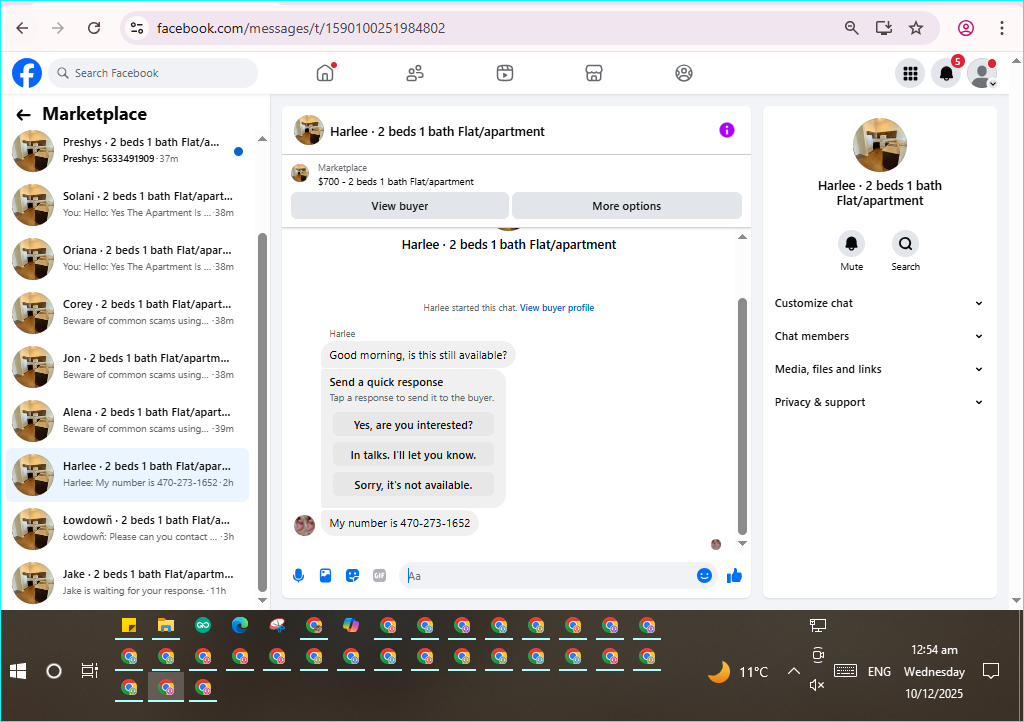Screen dimensions: 1024x722
Task: Expand Media, files and links section
Action: (x=878, y=369)
